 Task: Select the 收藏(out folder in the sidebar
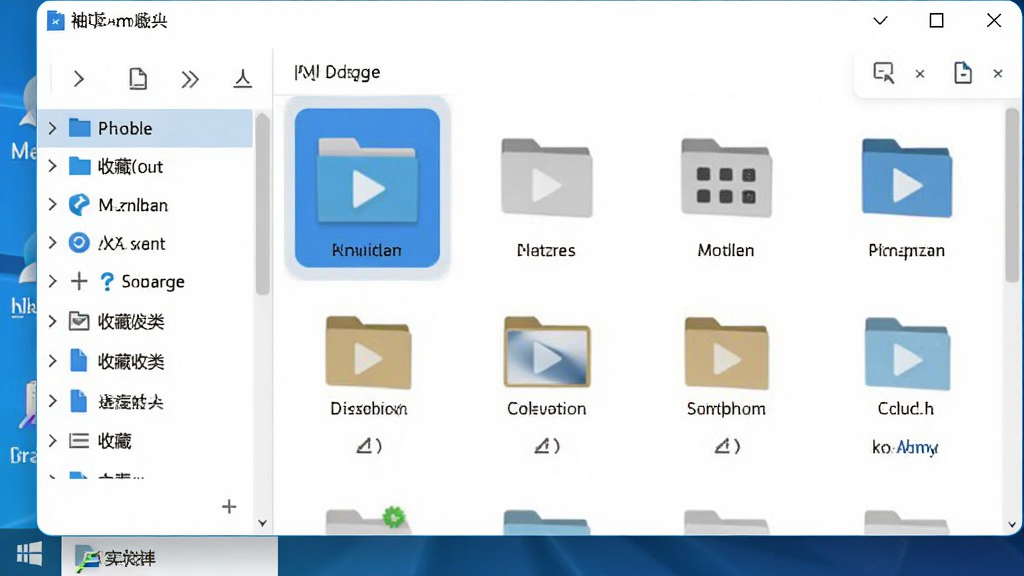(116, 167)
